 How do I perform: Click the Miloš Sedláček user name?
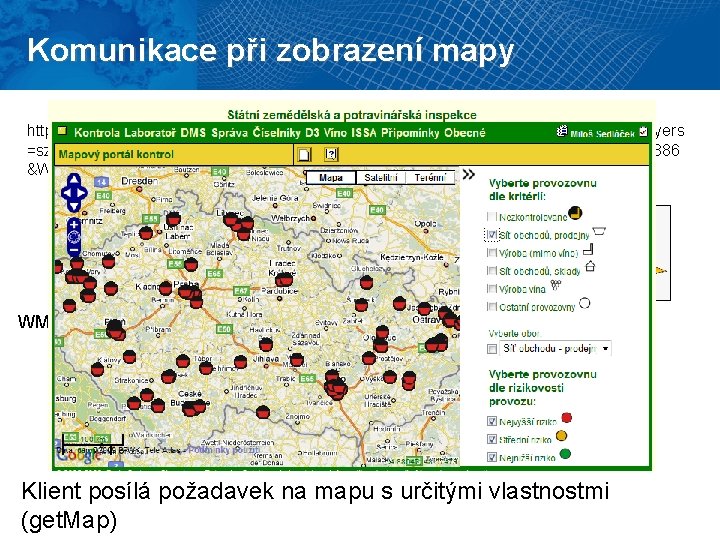click(602, 134)
